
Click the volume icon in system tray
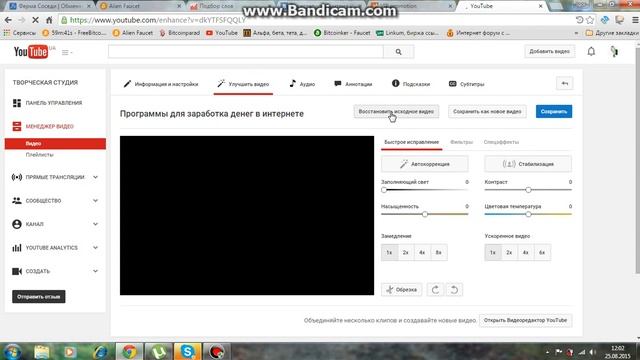[x=593, y=352]
